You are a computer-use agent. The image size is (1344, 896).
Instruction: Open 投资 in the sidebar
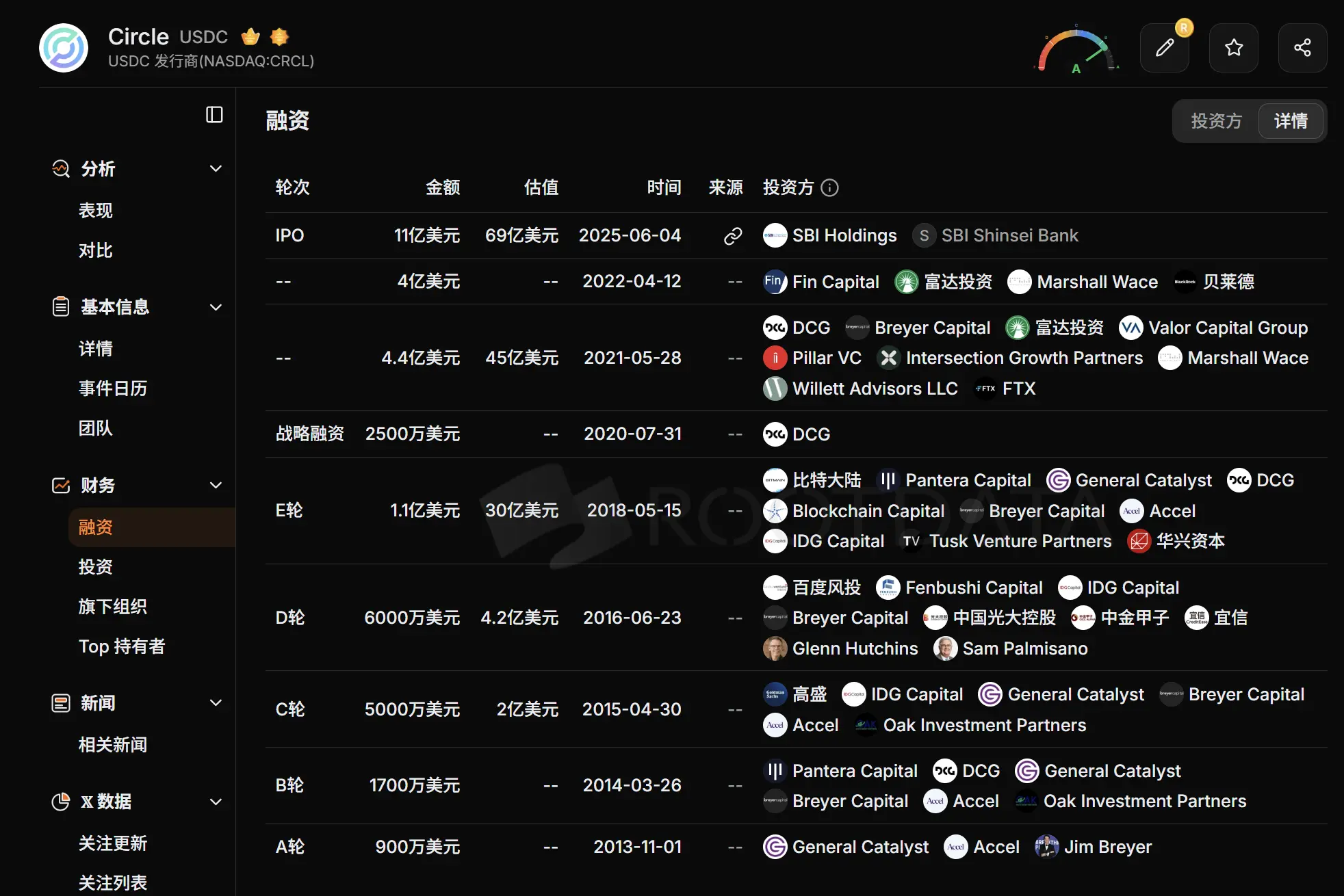click(x=96, y=567)
